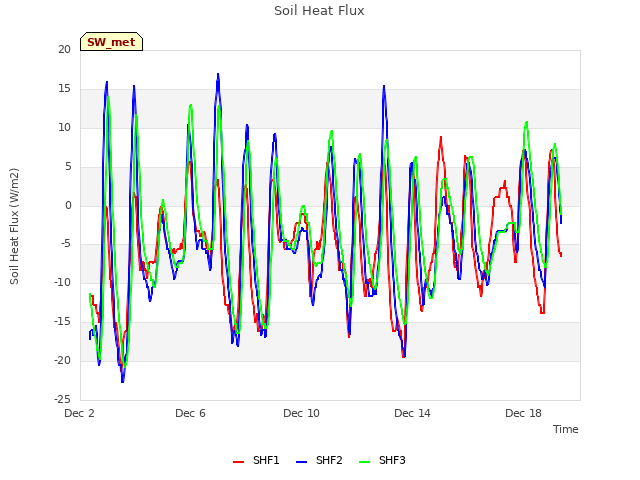640x480 pixels.
Task: Click the SW_met label badge
Action: coord(111,42)
